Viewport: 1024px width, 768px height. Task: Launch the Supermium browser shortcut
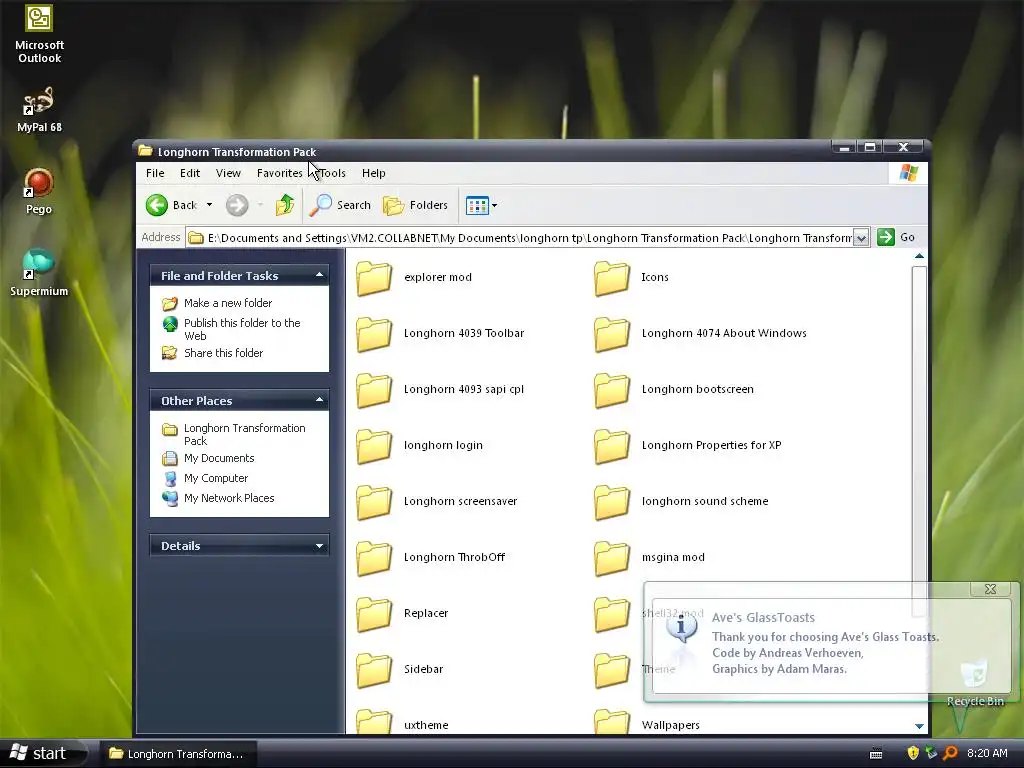pyautogui.click(x=39, y=273)
